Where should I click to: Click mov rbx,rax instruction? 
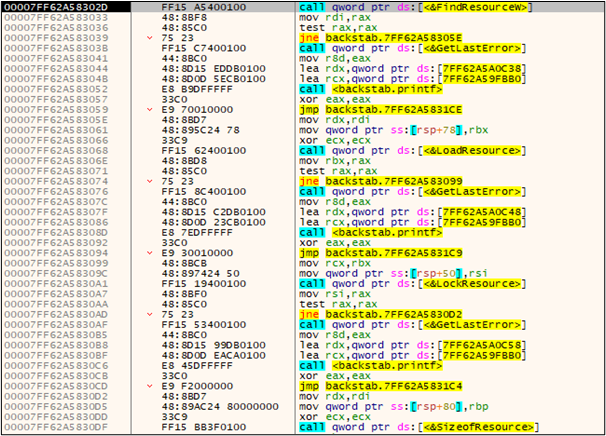[x=335, y=161]
